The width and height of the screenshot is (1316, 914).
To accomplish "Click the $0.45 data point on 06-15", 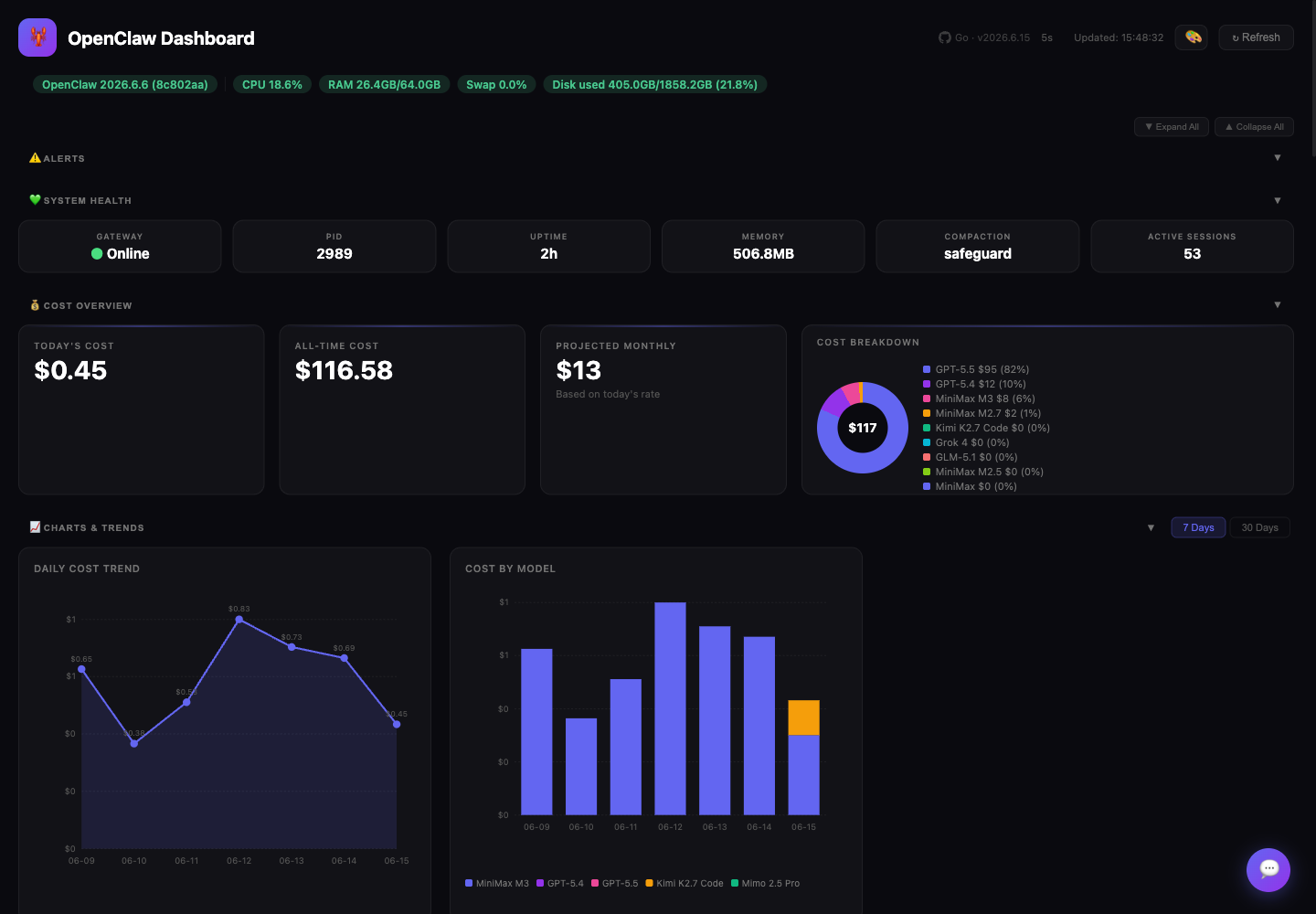I will point(397,724).
